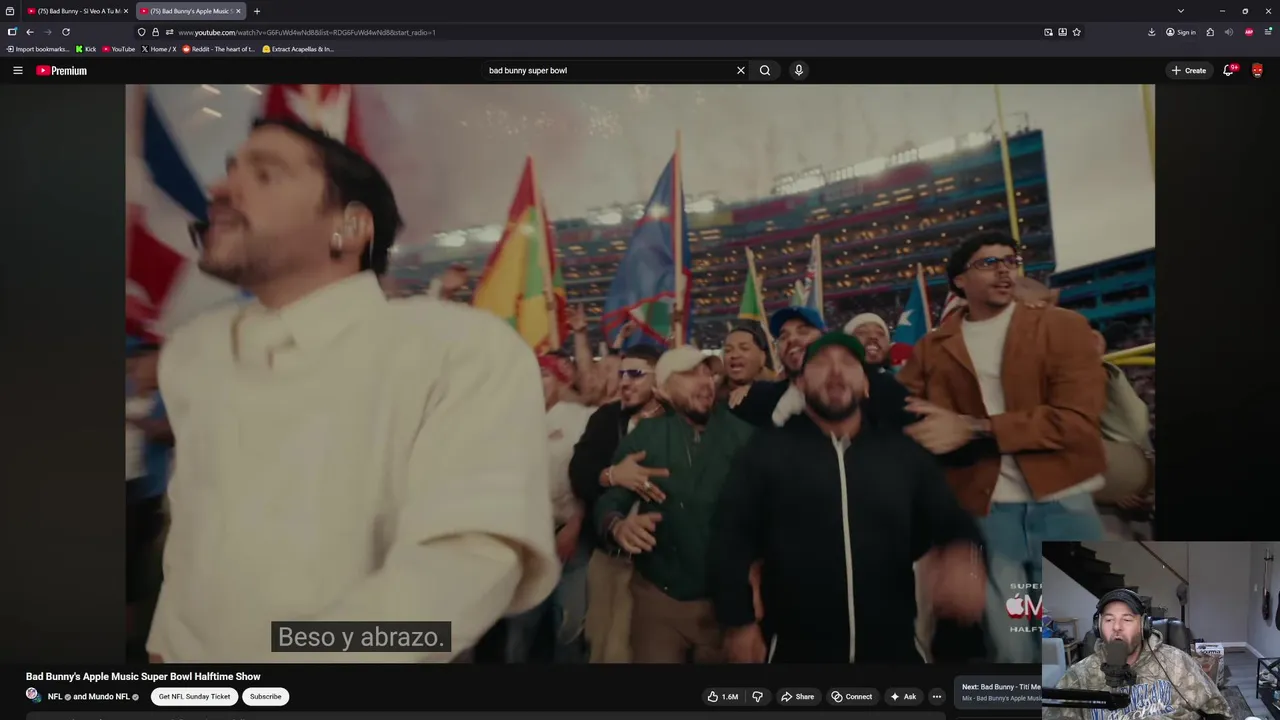Image resolution: width=1280 pixels, height=720 pixels.
Task: Share the halftime show video
Action: [x=797, y=696]
